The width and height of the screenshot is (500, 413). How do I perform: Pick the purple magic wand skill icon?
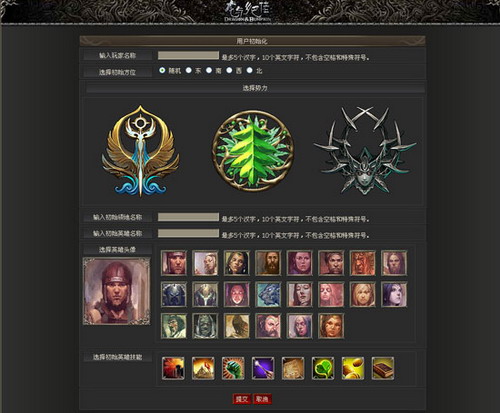tap(263, 368)
